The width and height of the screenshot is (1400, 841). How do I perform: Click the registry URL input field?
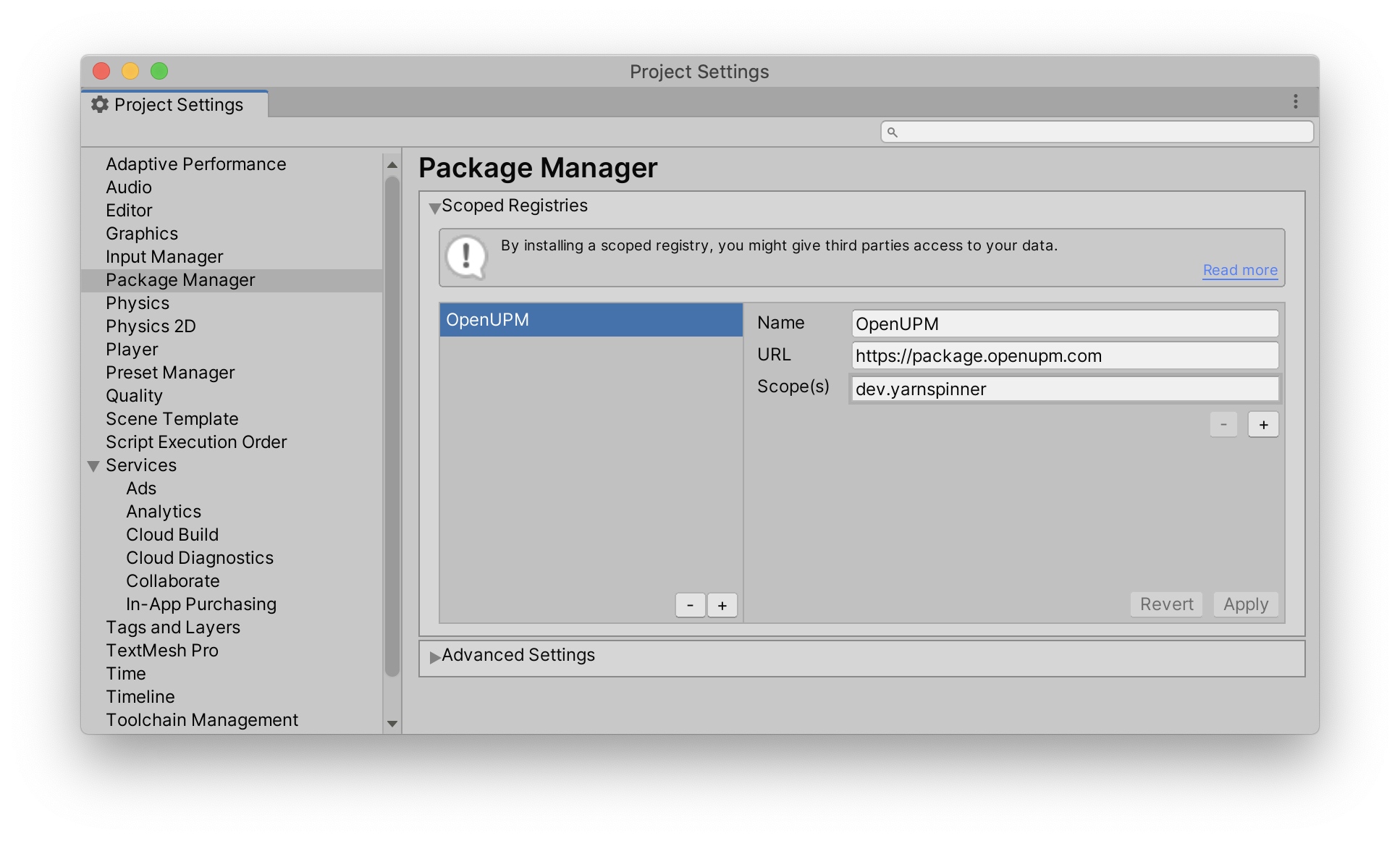pyautogui.click(x=1064, y=356)
